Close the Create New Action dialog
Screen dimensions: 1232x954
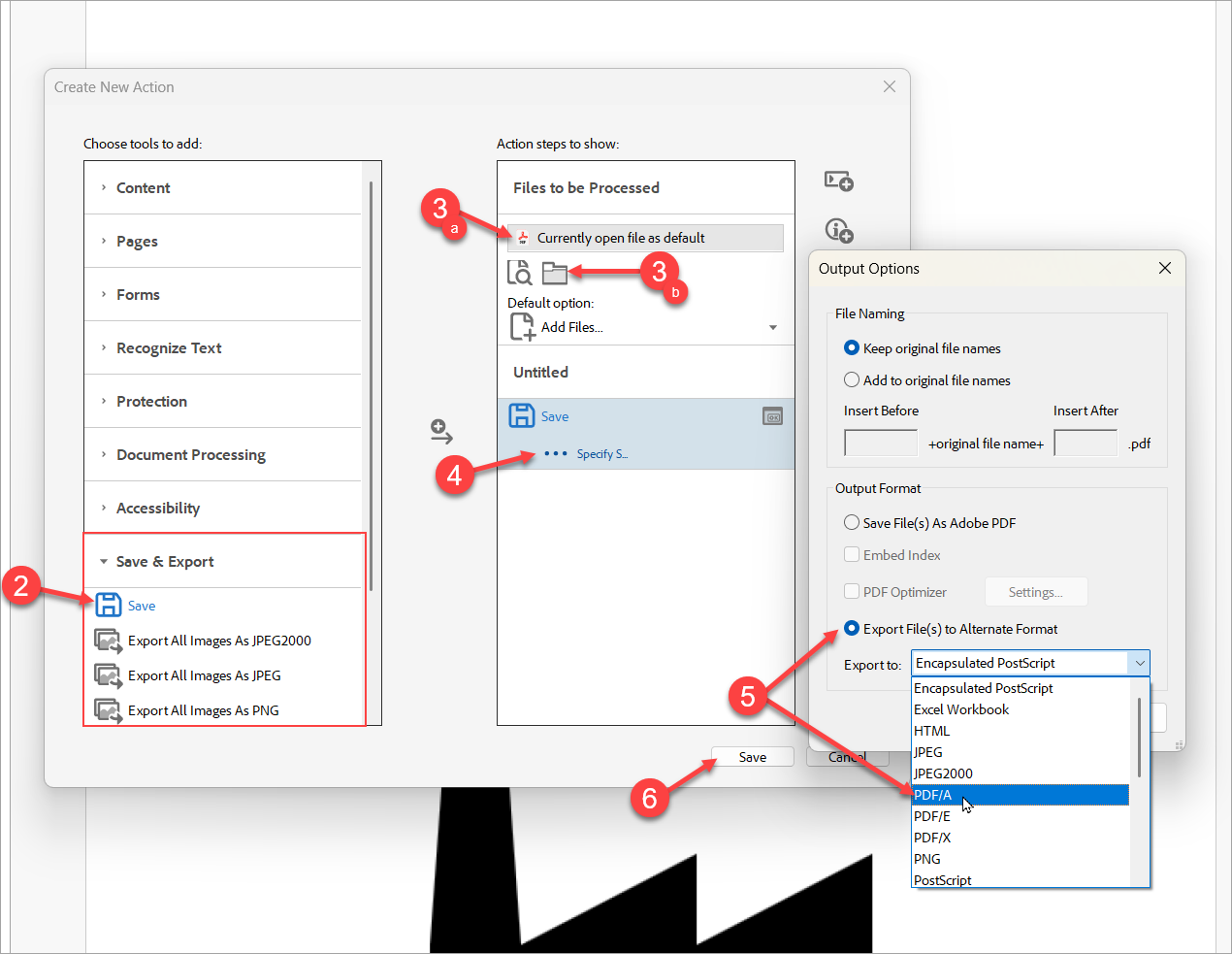890,86
